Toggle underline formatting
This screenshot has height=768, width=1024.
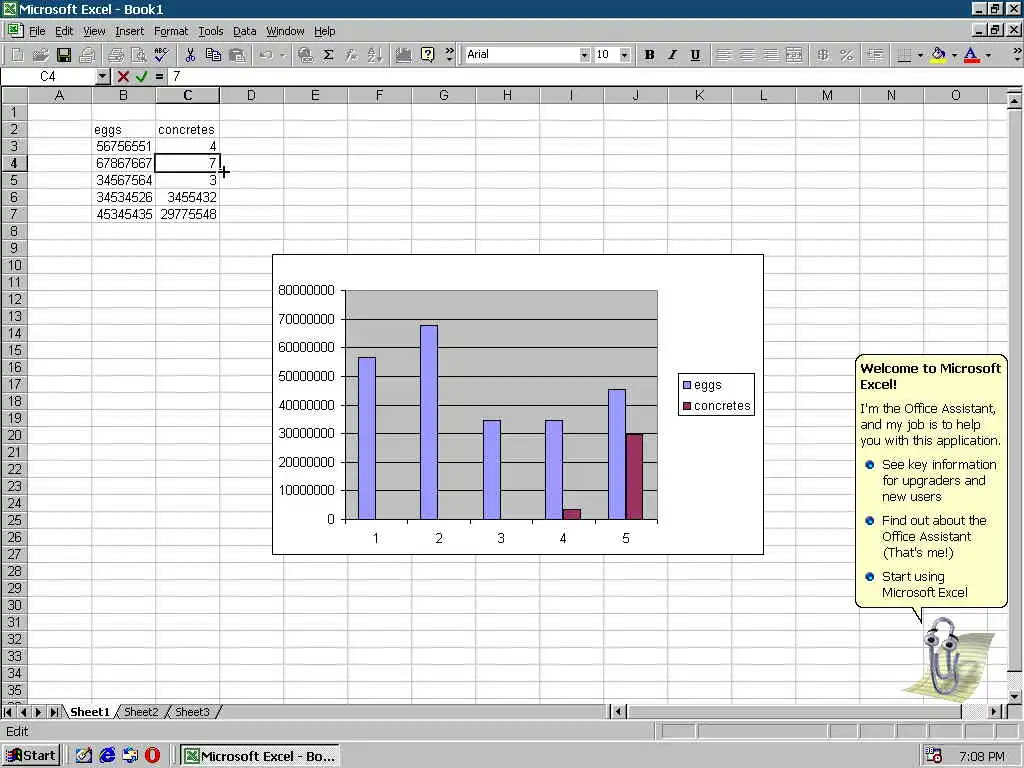coord(695,55)
